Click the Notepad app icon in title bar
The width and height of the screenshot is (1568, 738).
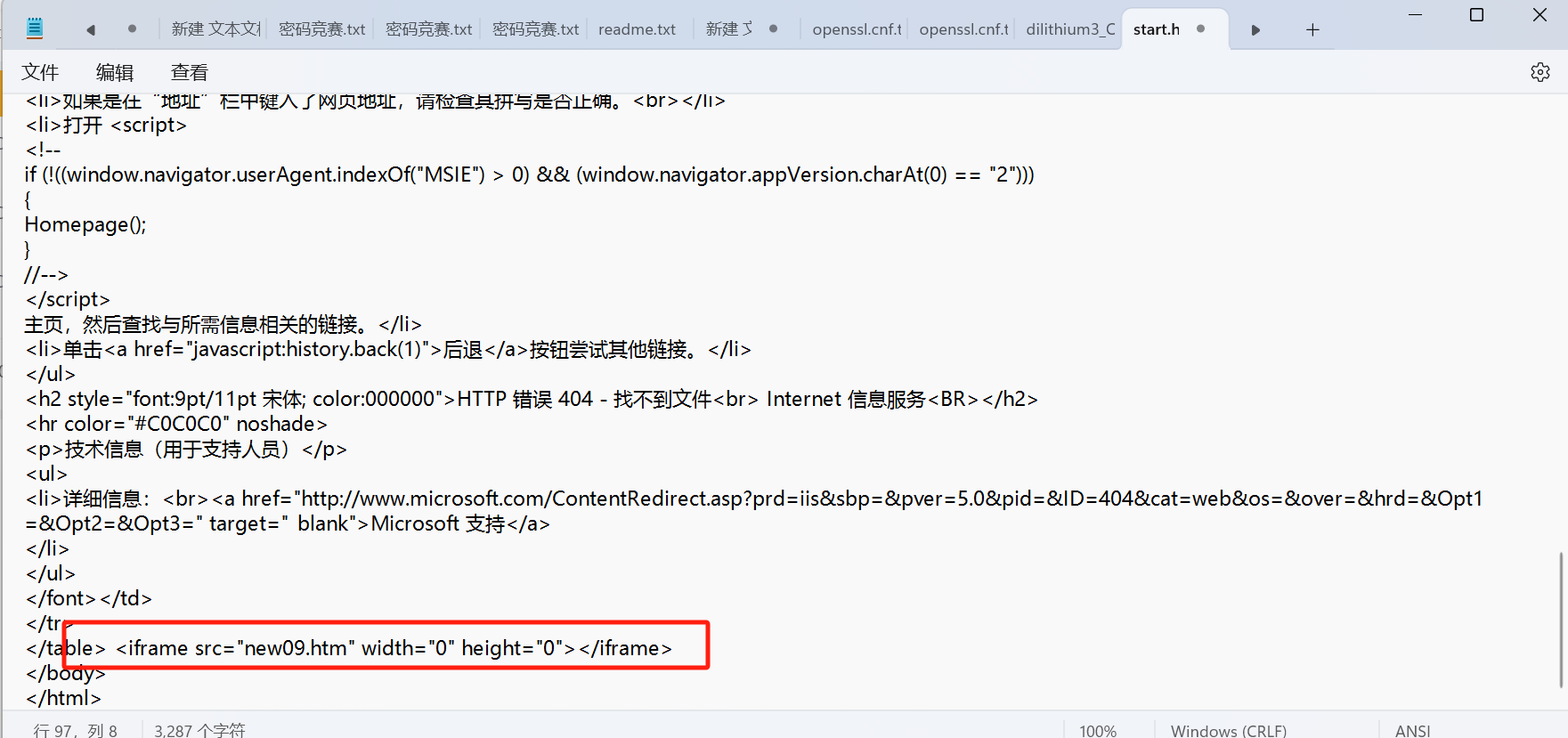click(x=34, y=28)
